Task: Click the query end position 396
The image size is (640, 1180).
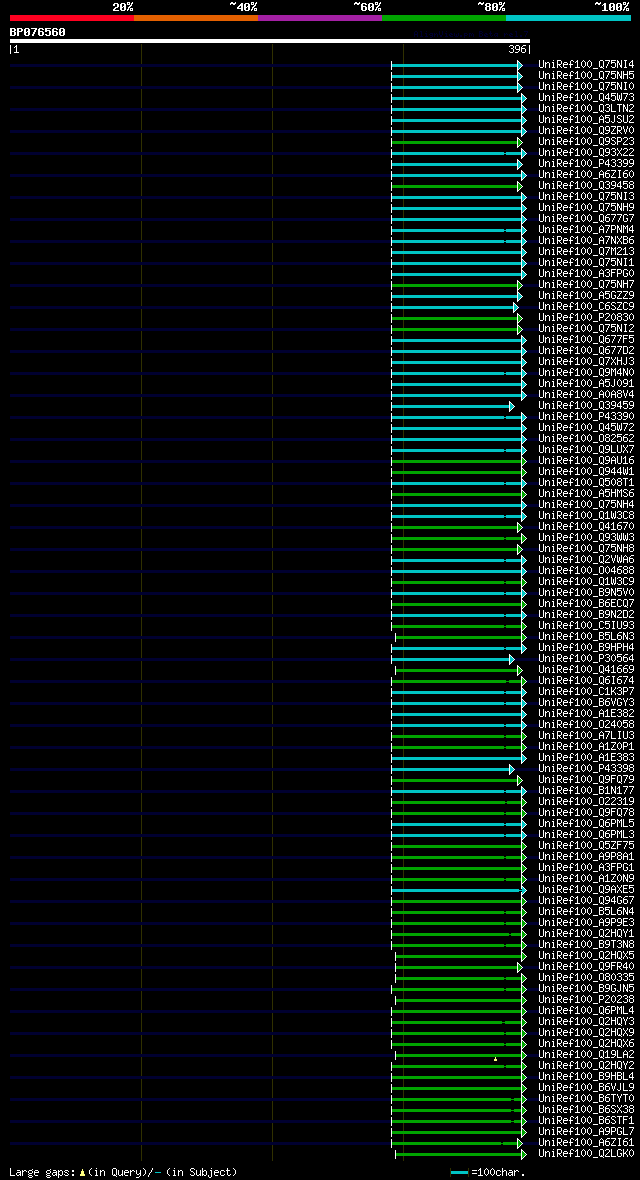Action: click(518, 50)
